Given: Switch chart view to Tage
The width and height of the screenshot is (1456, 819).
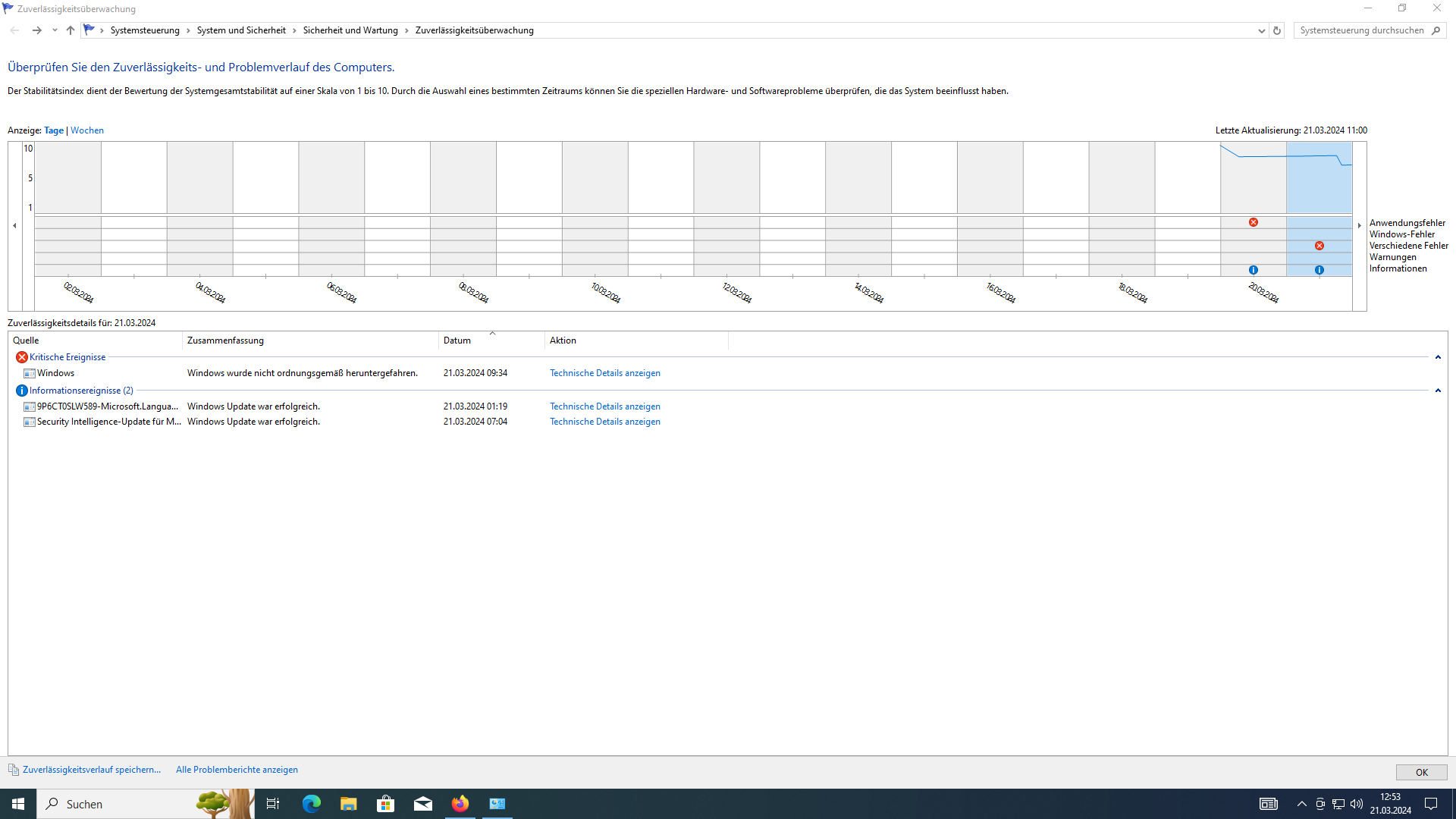Looking at the screenshot, I should 54,130.
